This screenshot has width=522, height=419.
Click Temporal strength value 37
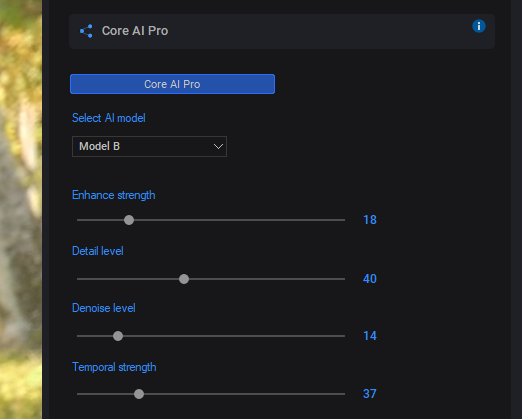(x=369, y=394)
